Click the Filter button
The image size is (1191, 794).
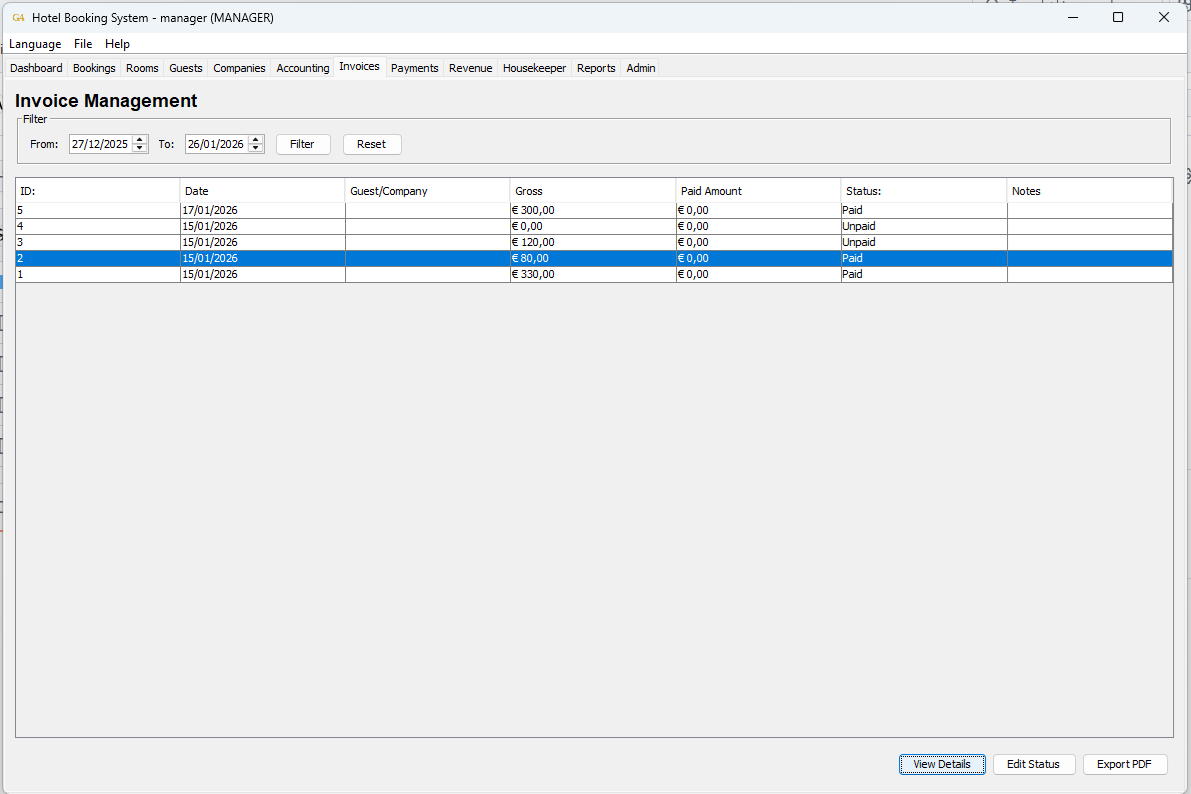(303, 144)
